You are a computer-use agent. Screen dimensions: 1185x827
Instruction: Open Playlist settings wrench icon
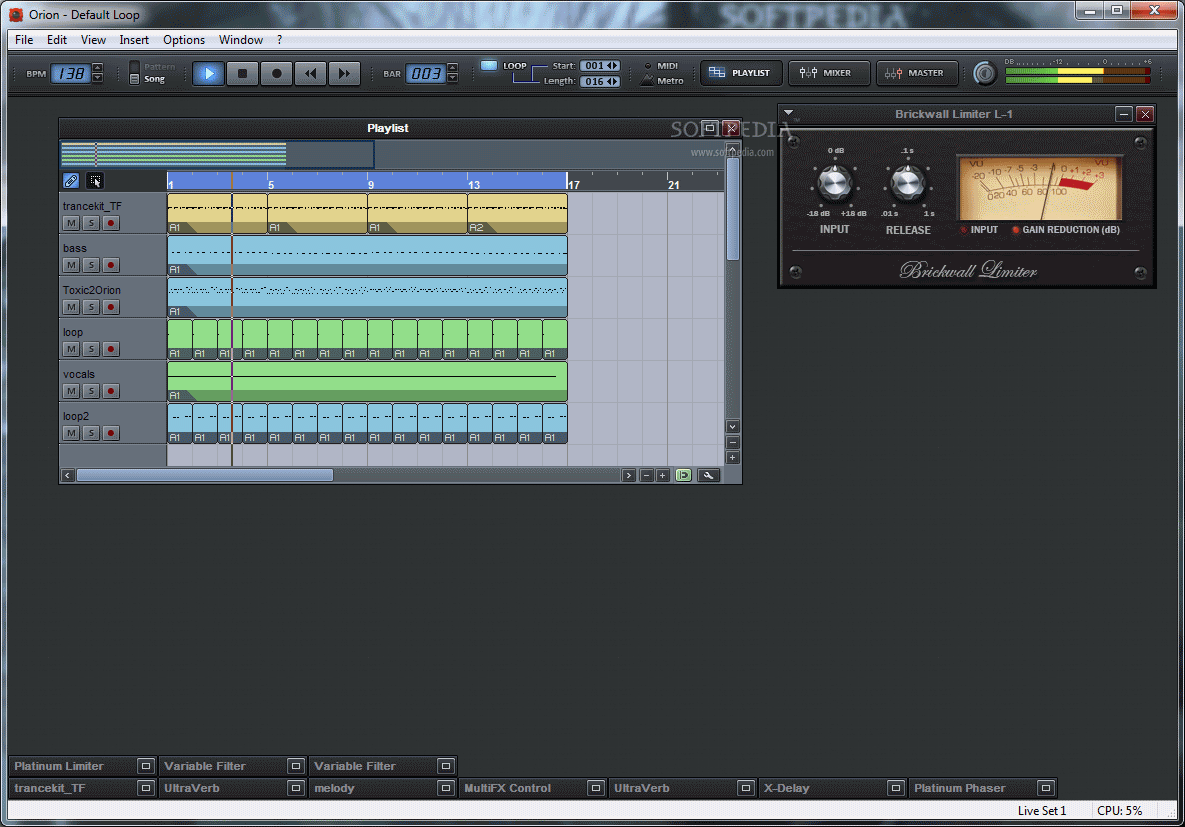click(708, 475)
